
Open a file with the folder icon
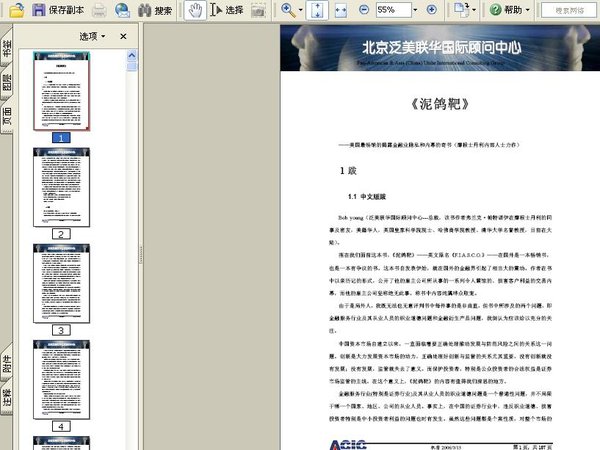point(16,10)
